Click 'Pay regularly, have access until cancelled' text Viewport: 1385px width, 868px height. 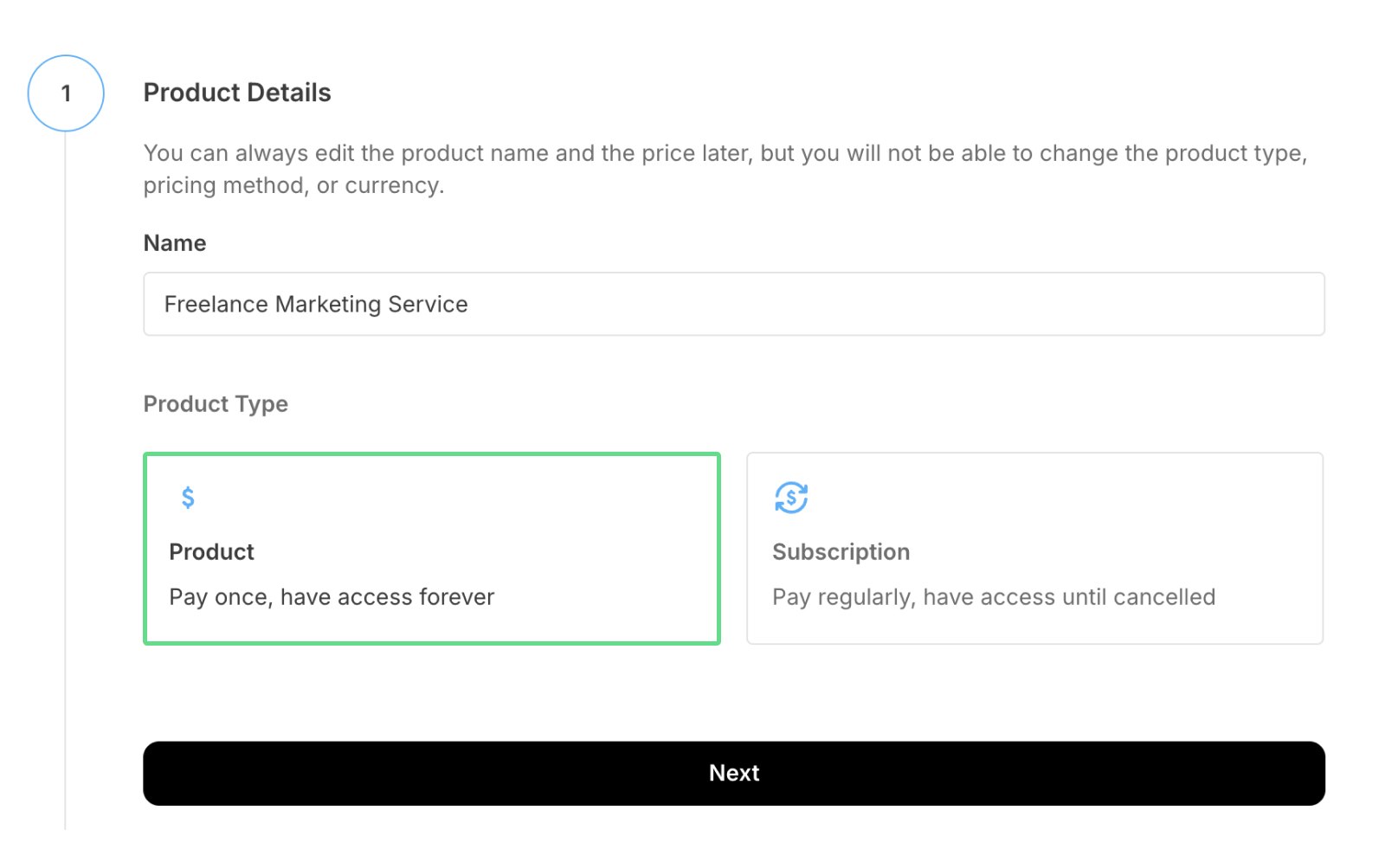(x=994, y=597)
